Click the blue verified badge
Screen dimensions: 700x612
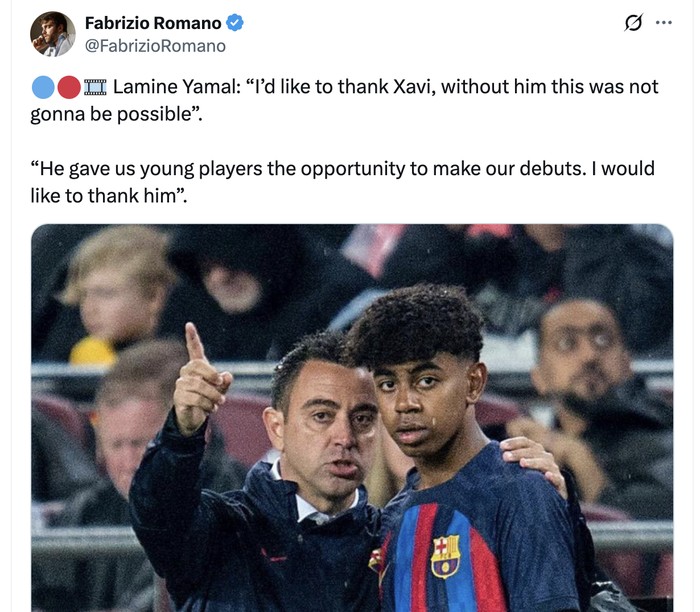pyautogui.click(x=235, y=23)
